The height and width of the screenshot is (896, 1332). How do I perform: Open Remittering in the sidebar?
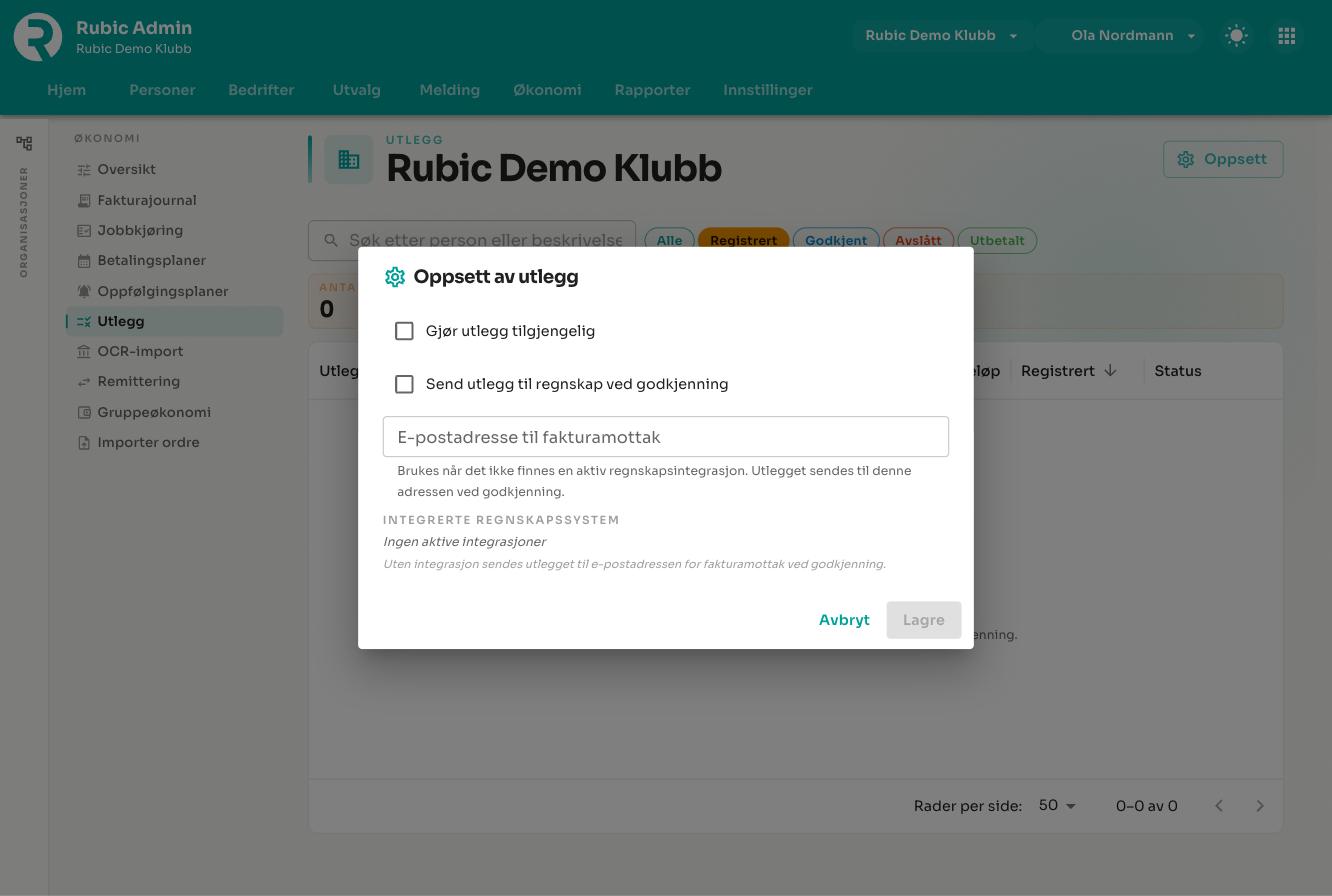[x=175, y=382]
